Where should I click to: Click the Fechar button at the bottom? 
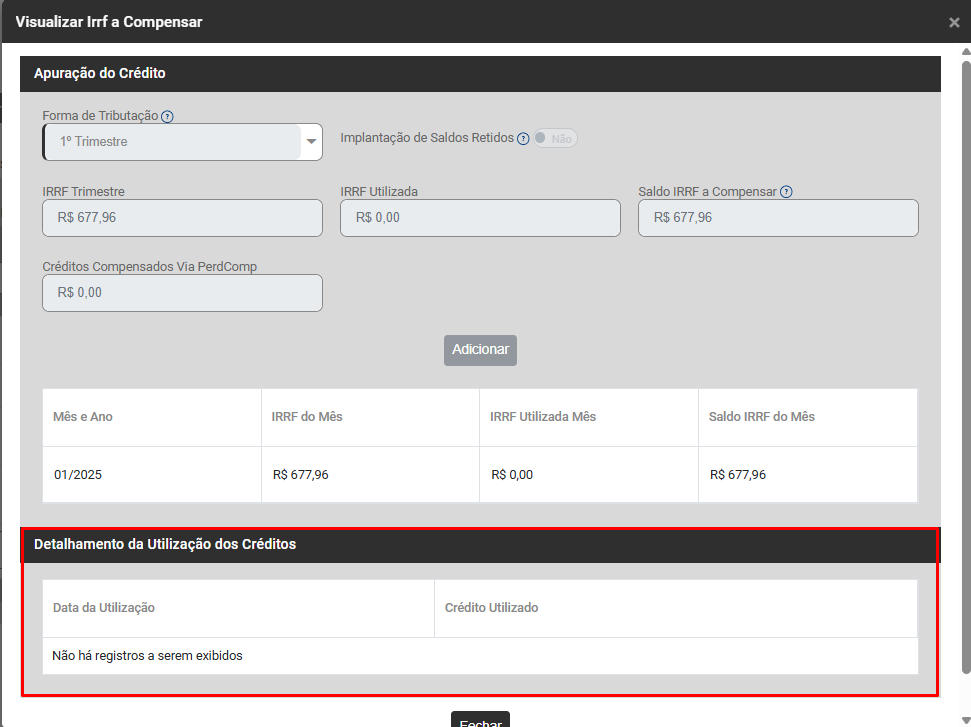click(x=480, y=720)
